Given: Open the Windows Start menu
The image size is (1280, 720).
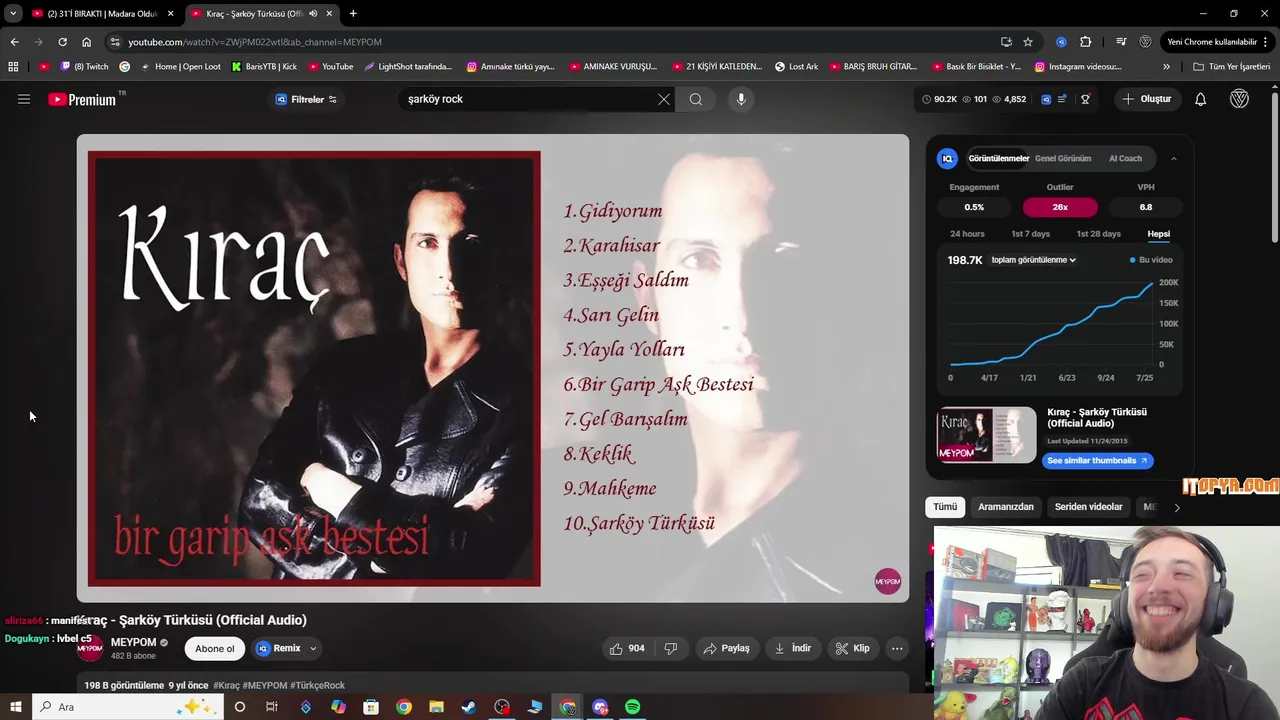Looking at the screenshot, I should (15, 707).
